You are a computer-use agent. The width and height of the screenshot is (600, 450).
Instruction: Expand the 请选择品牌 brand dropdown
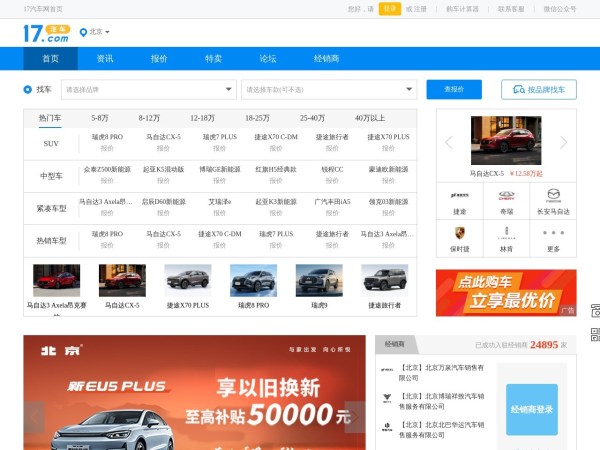[x=149, y=89]
